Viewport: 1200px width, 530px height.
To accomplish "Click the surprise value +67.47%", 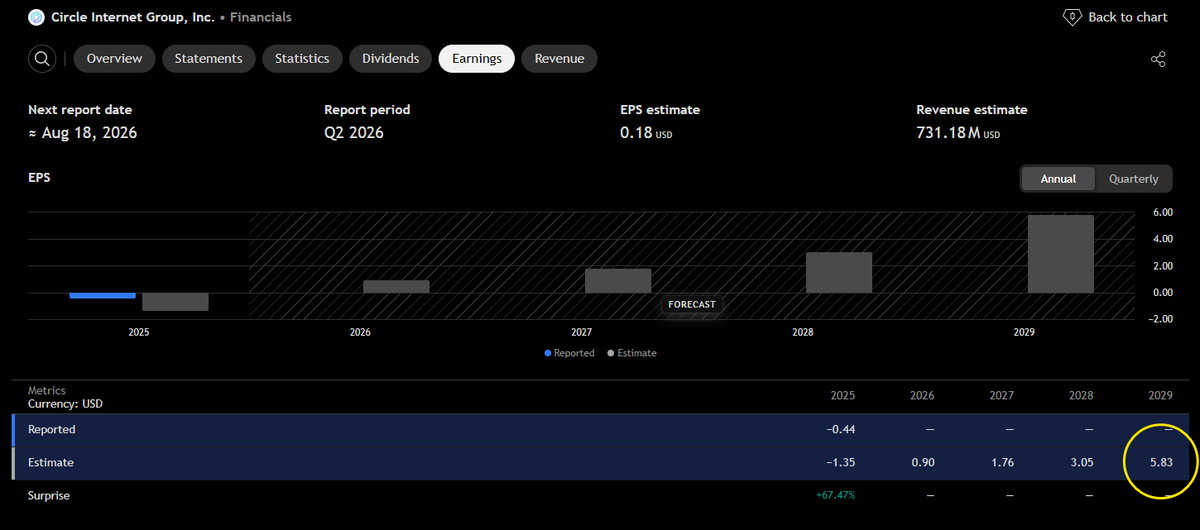I will pyautogui.click(x=834, y=495).
